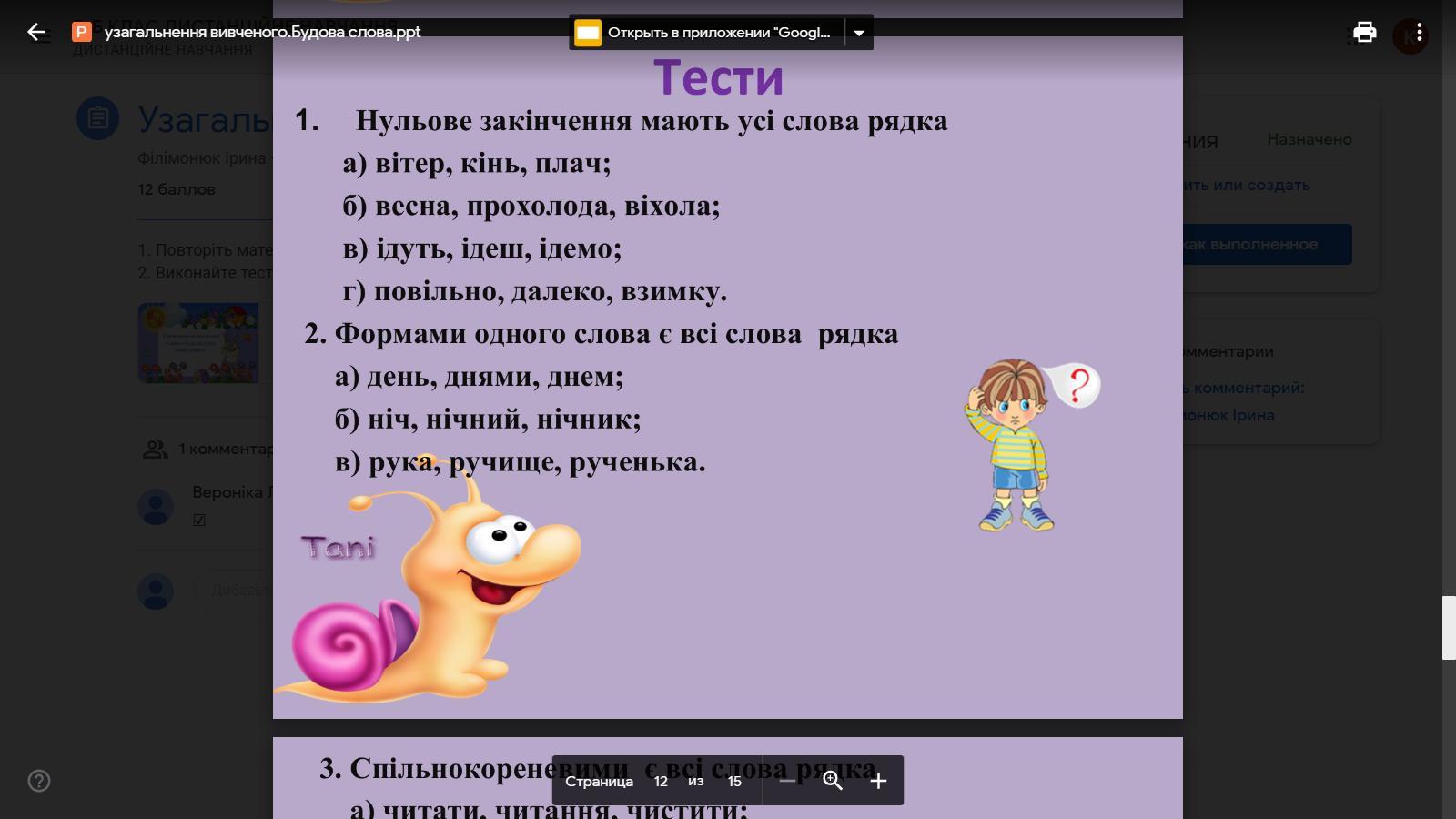Click question 2 text 'Формами одного слова є всі слова рядка'
The height and width of the screenshot is (819, 1456).
coord(616,334)
